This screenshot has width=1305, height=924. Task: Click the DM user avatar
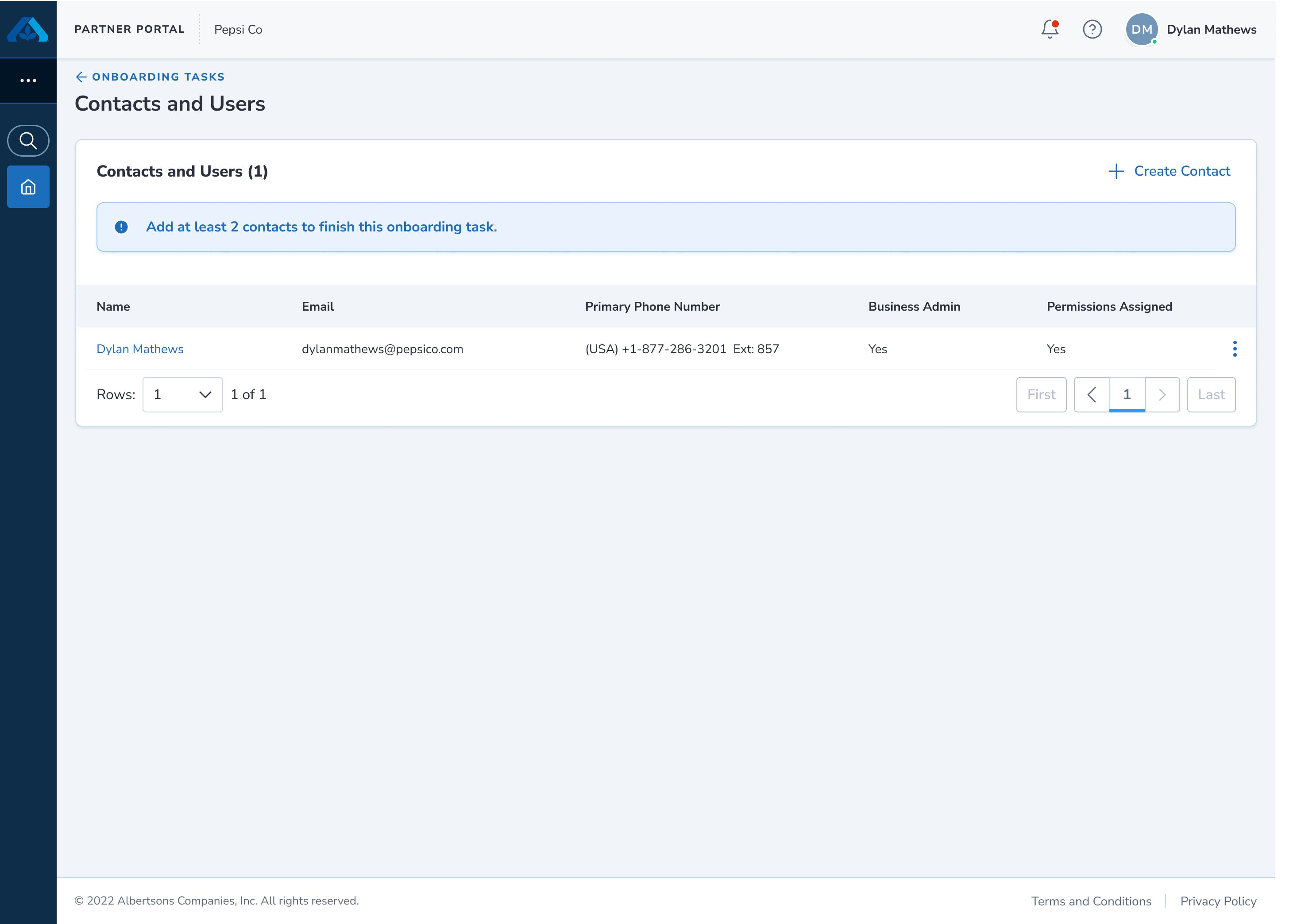point(1142,30)
